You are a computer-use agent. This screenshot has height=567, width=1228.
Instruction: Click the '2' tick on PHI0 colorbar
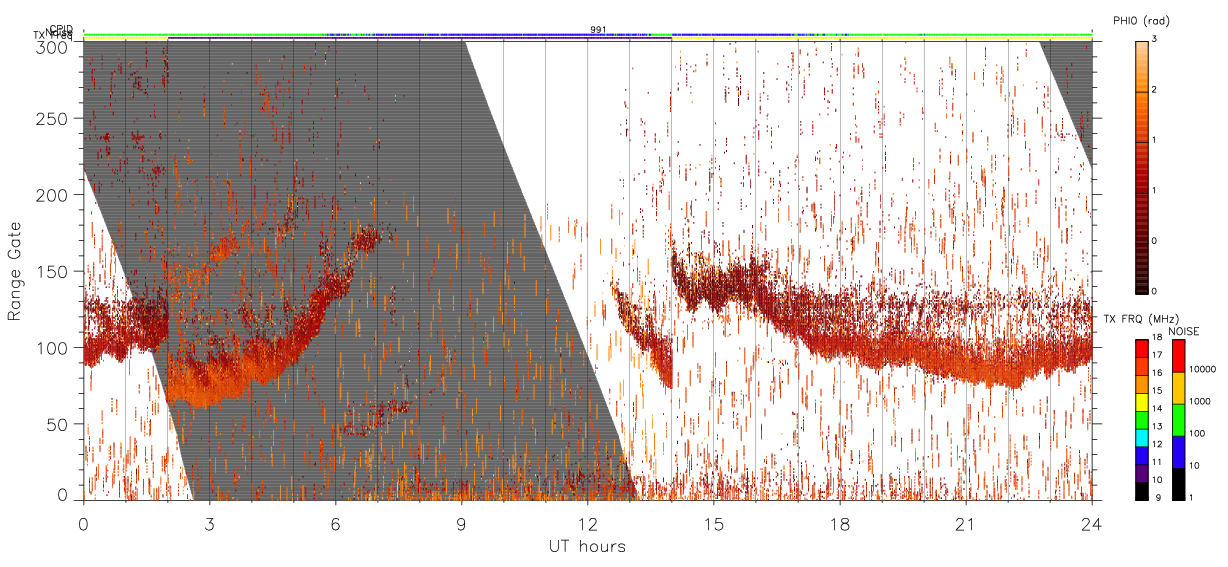[1155, 91]
